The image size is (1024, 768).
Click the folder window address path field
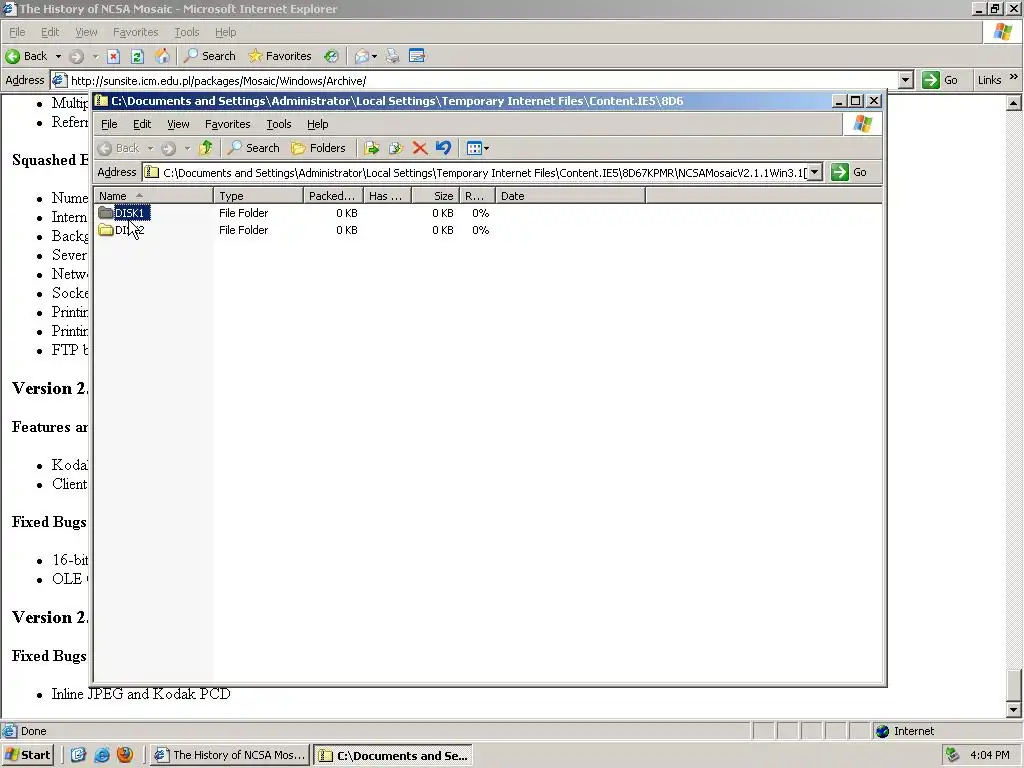point(483,172)
